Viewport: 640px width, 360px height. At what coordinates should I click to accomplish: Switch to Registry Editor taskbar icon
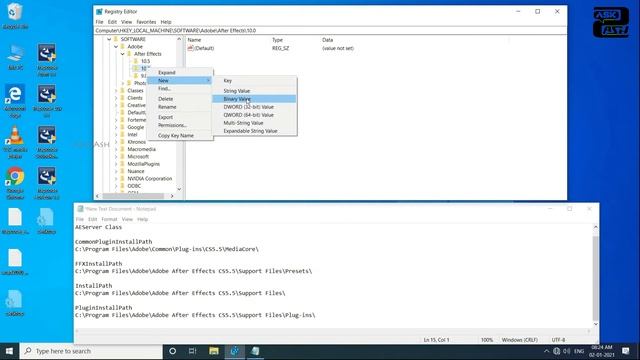235,351
